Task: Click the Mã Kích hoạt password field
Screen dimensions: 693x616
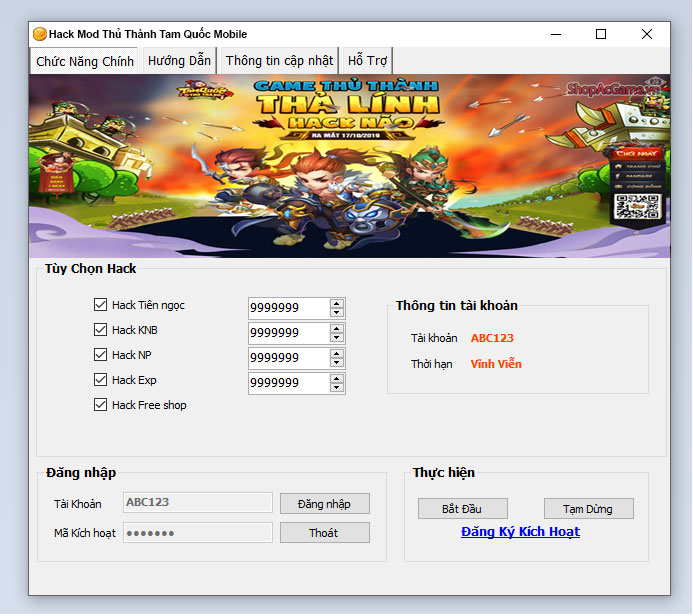Action: coord(198,533)
